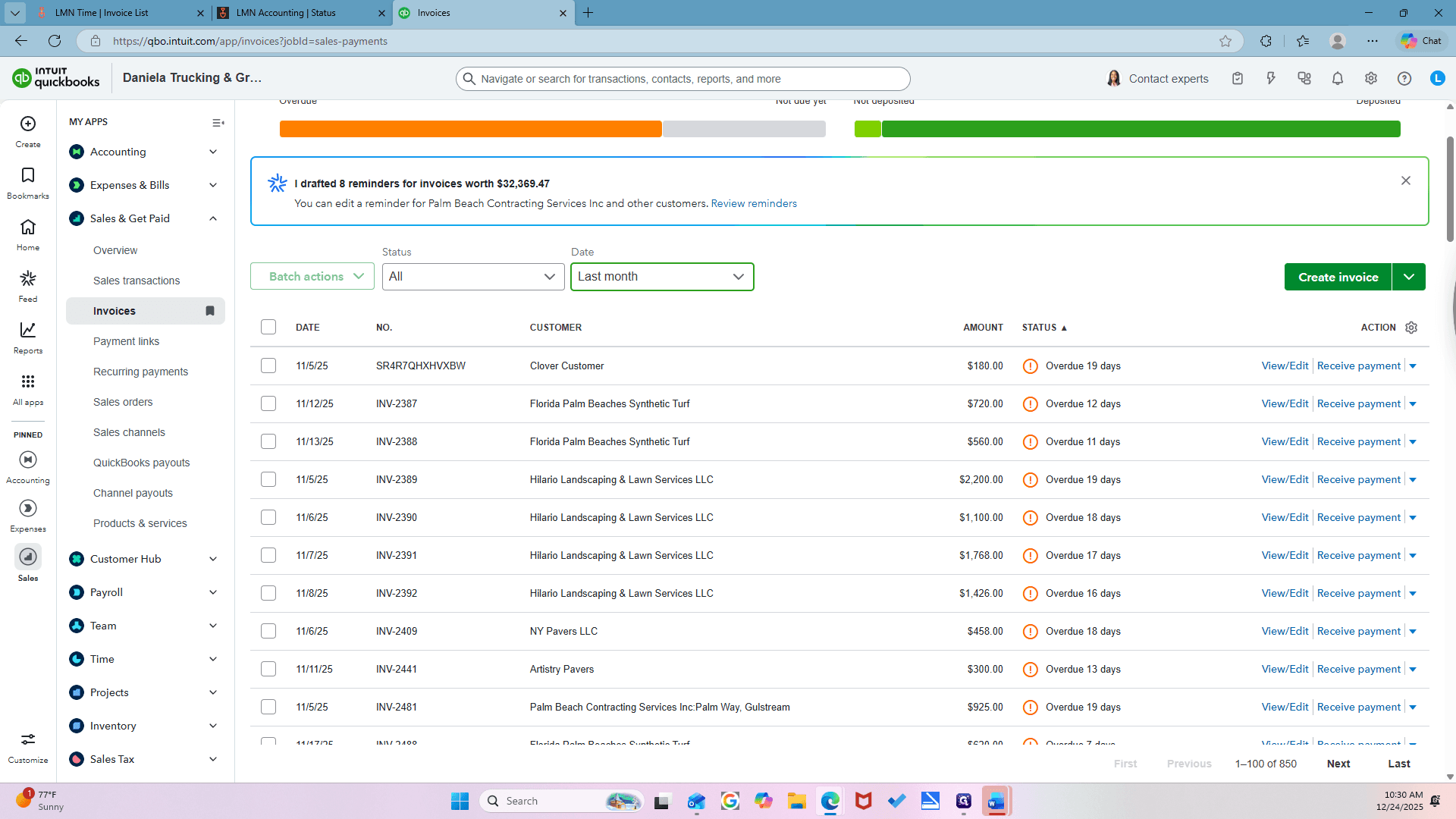Open the tasks clipboard icon in header
Screen dimensions: 1456x819
(1238, 78)
